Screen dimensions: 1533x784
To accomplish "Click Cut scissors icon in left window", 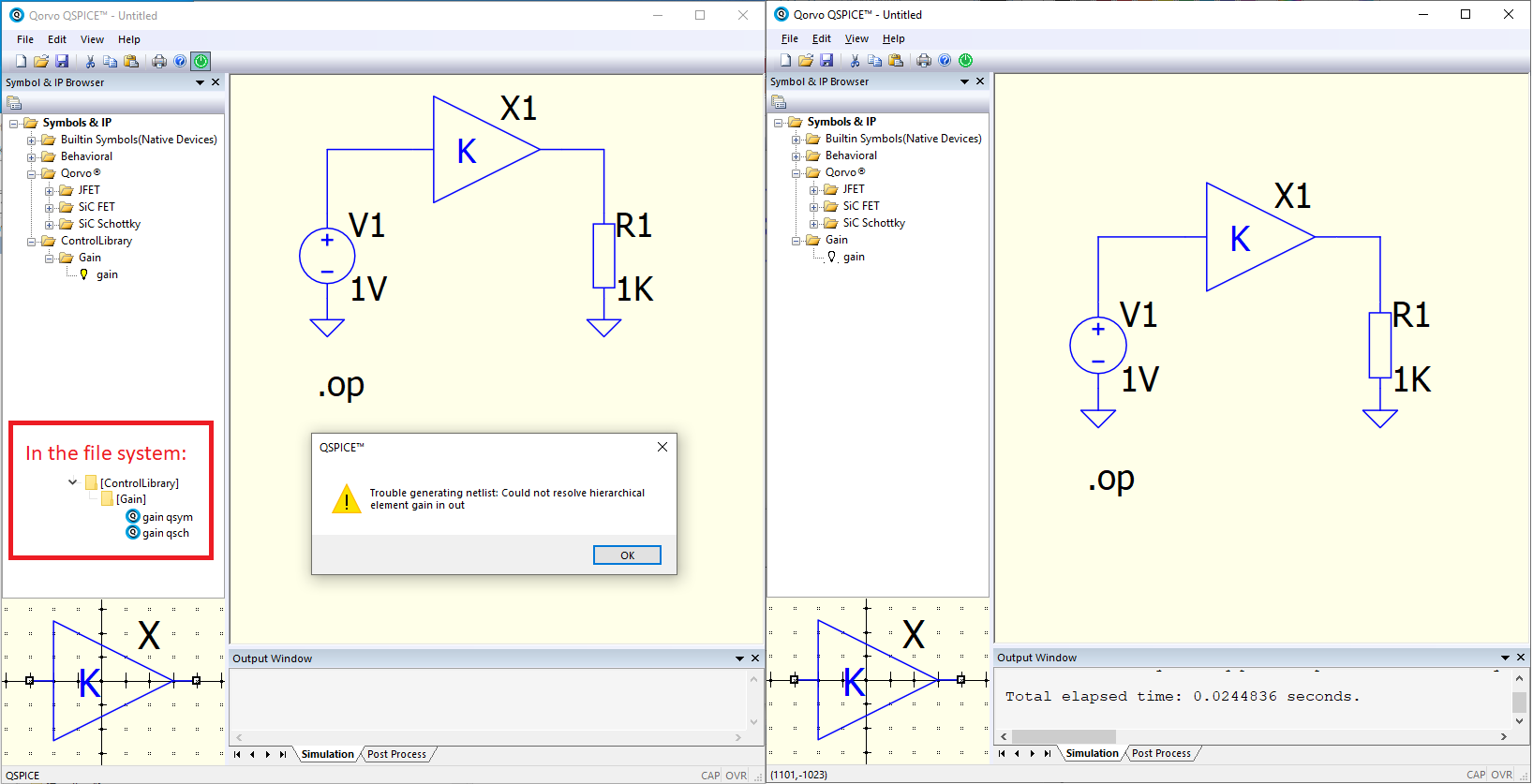I will pyautogui.click(x=90, y=61).
